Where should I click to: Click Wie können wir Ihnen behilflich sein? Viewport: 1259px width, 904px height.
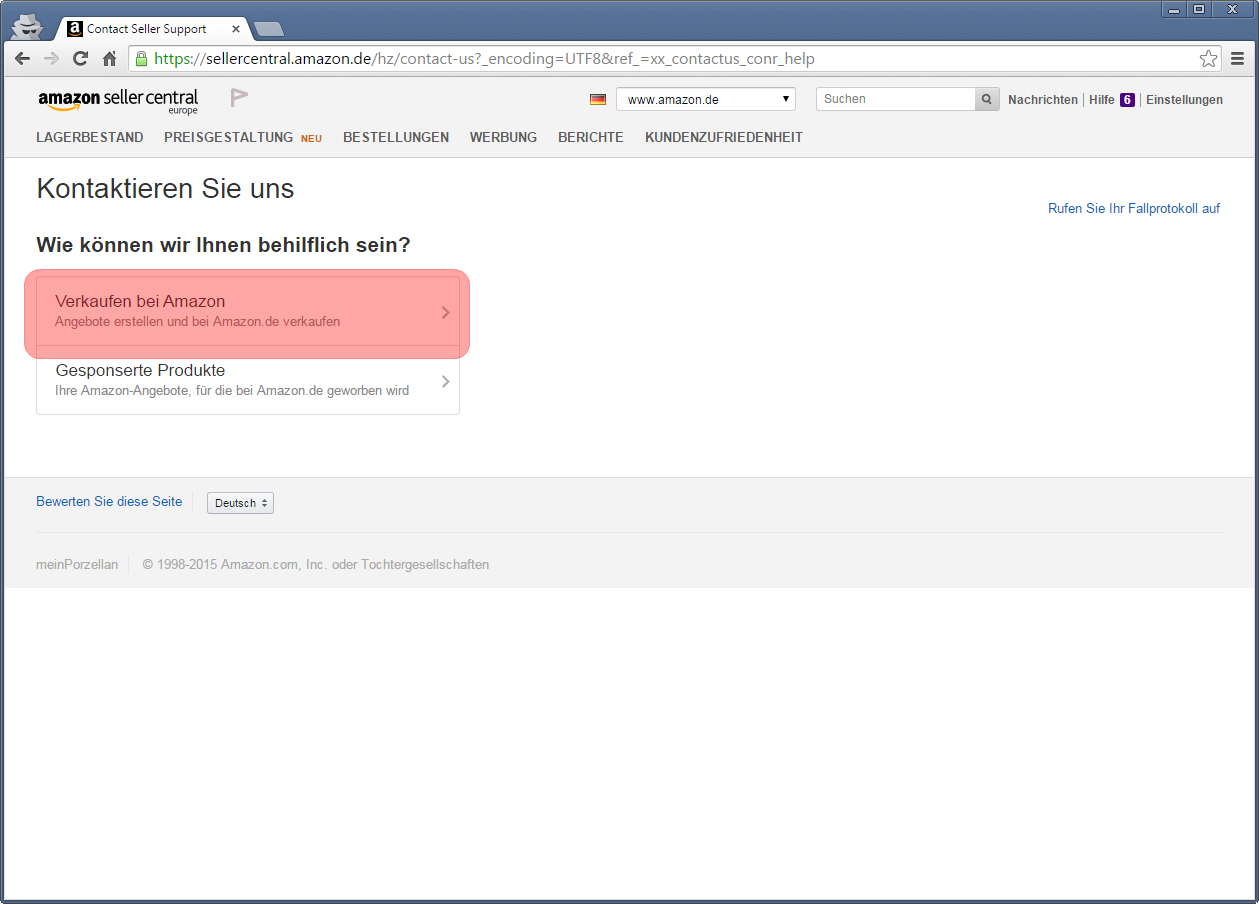pyautogui.click(x=223, y=245)
